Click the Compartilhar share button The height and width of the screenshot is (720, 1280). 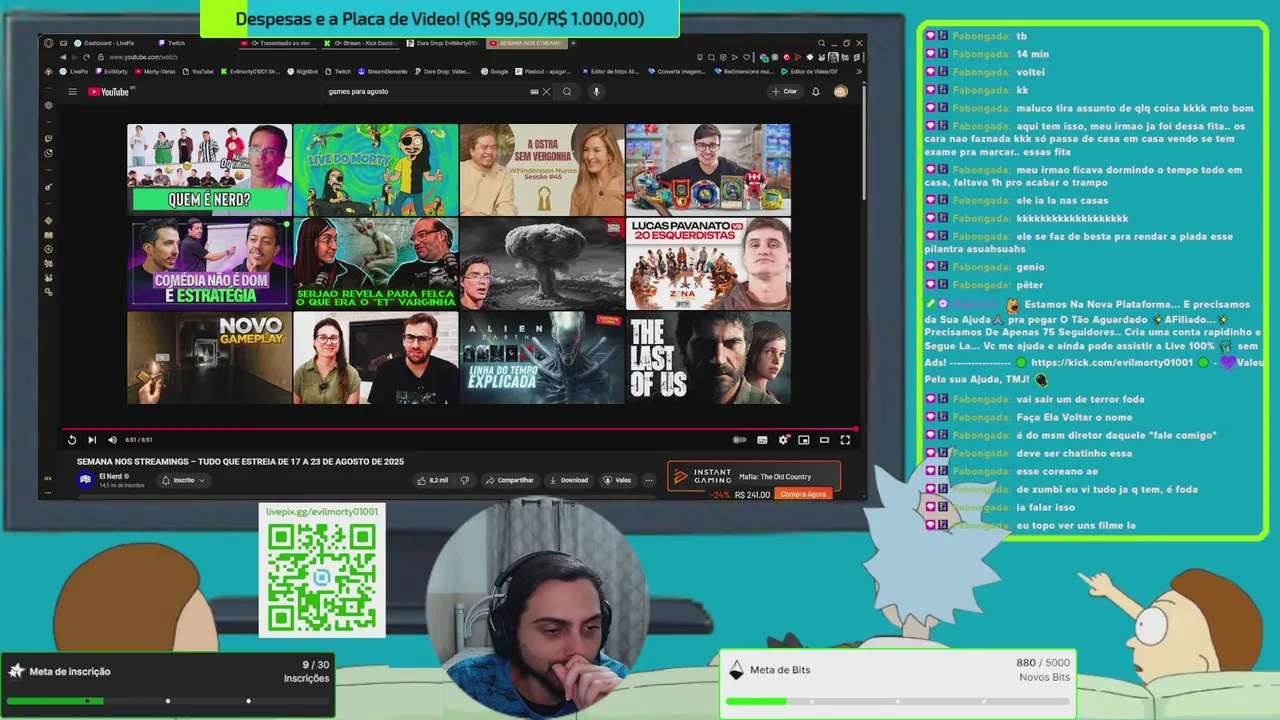(x=510, y=480)
